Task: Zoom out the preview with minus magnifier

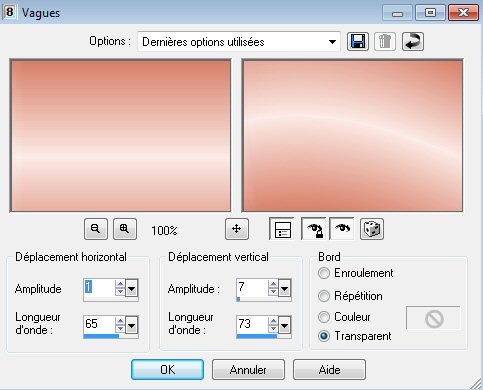Action: (x=96, y=229)
